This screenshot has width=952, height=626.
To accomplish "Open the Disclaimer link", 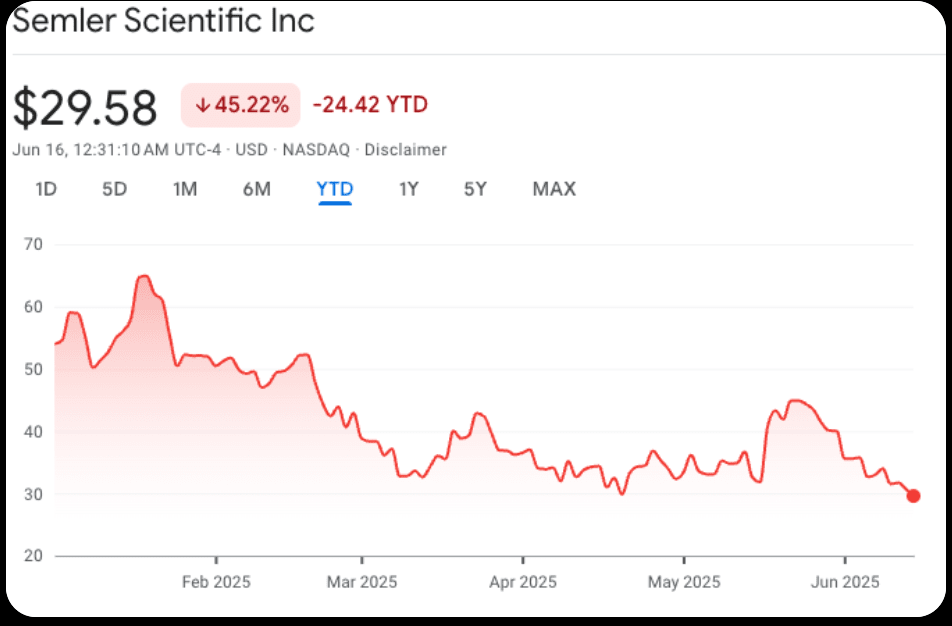I will click(405, 150).
